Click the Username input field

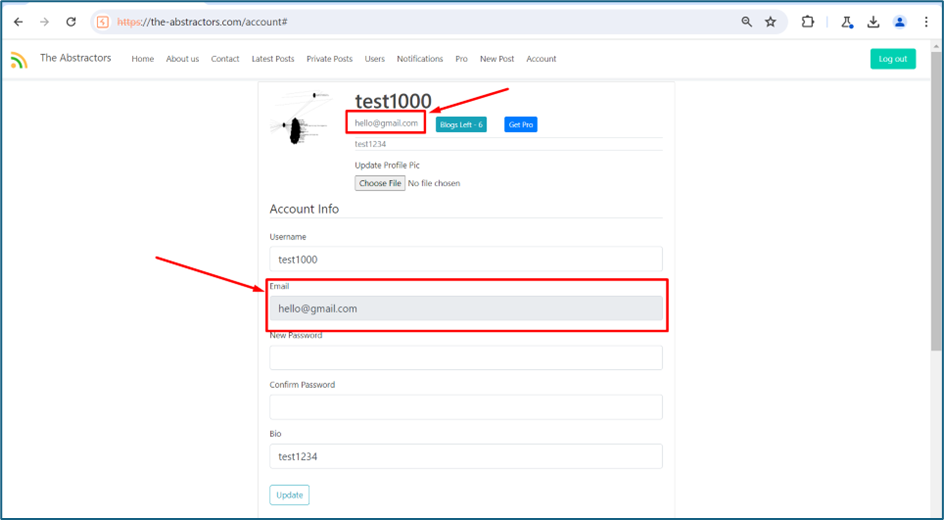click(466, 259)
